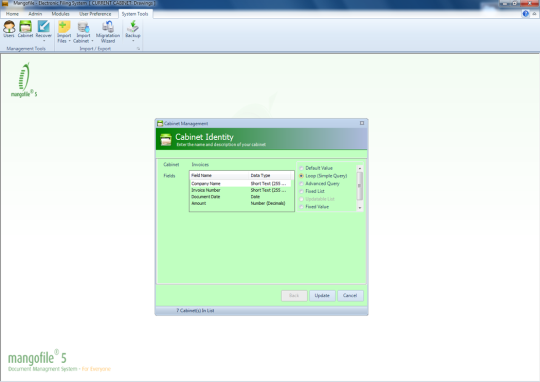
Task: Select the Invoice Number field row
Action: point(240,190)
